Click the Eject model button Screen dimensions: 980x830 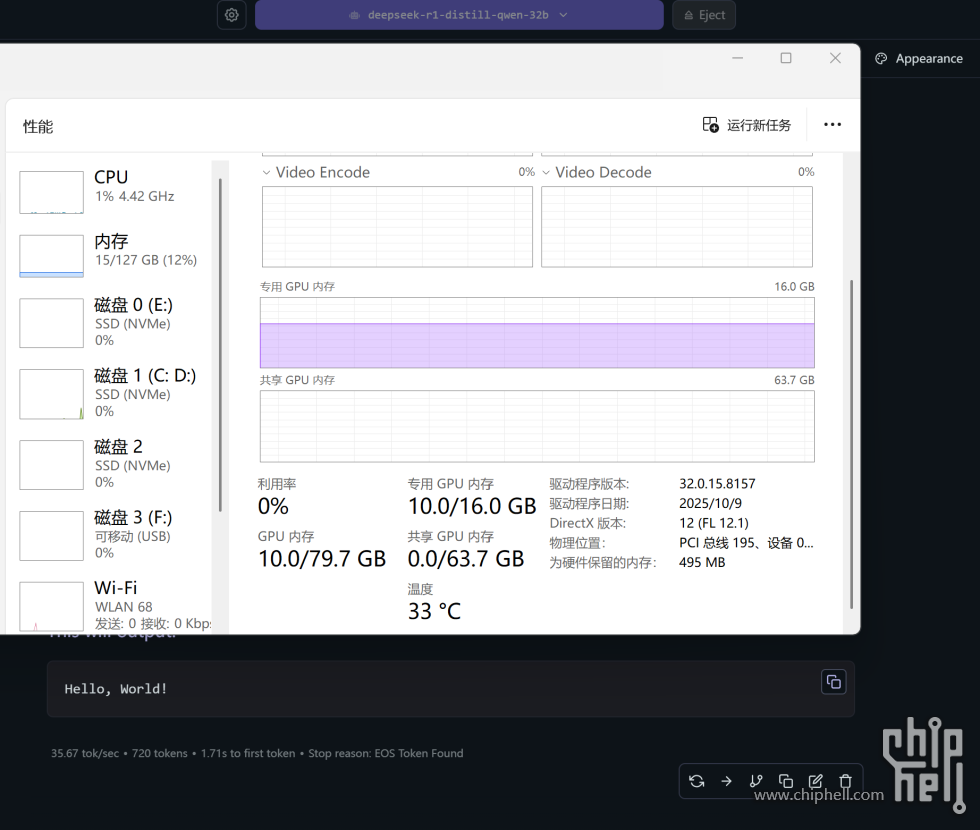point(703,15)
